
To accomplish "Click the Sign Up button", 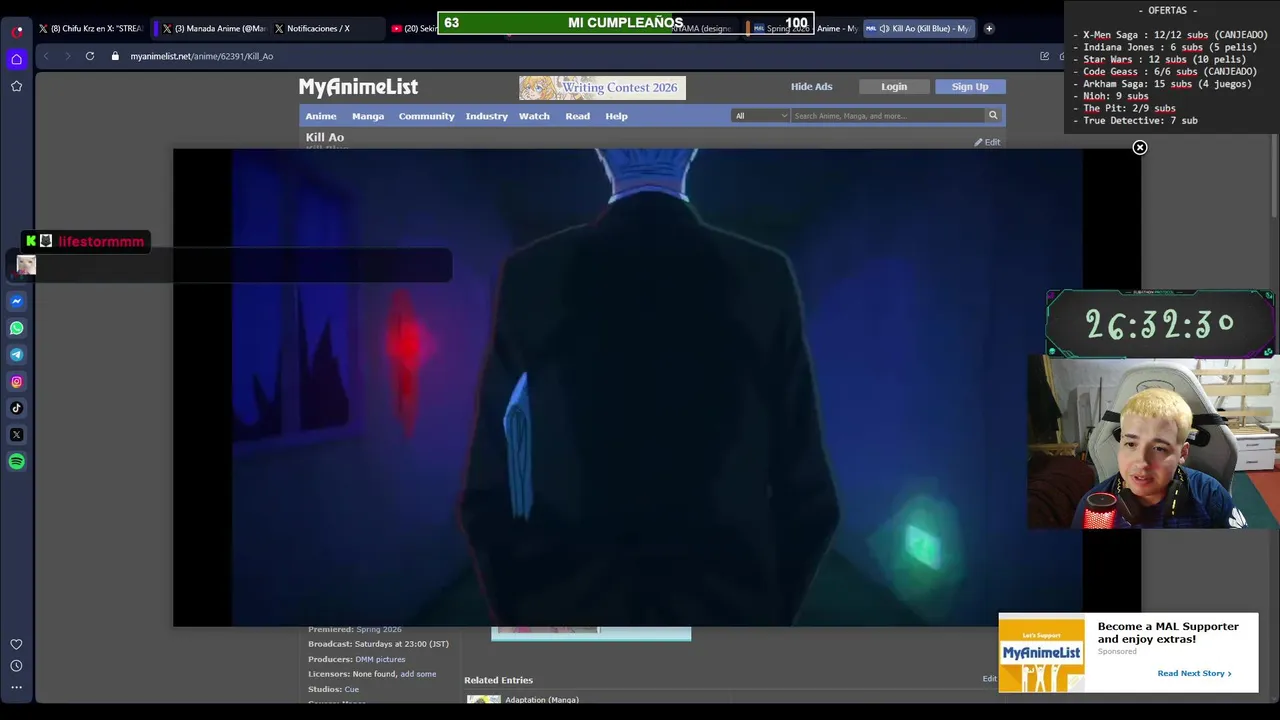I will click(970, 87).
